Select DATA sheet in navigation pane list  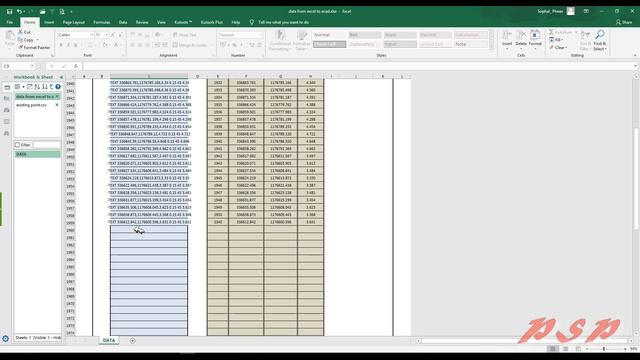[x=37, y=154]
